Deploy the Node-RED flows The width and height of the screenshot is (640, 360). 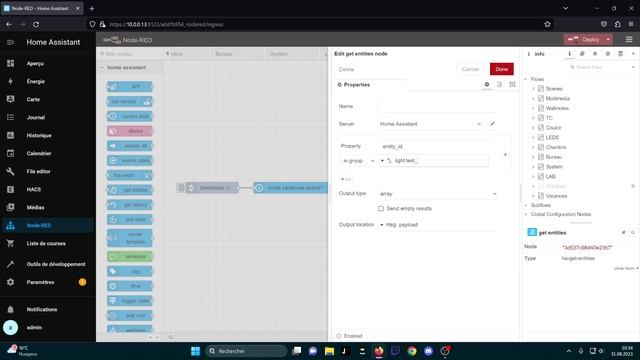[x=584, y=40]
